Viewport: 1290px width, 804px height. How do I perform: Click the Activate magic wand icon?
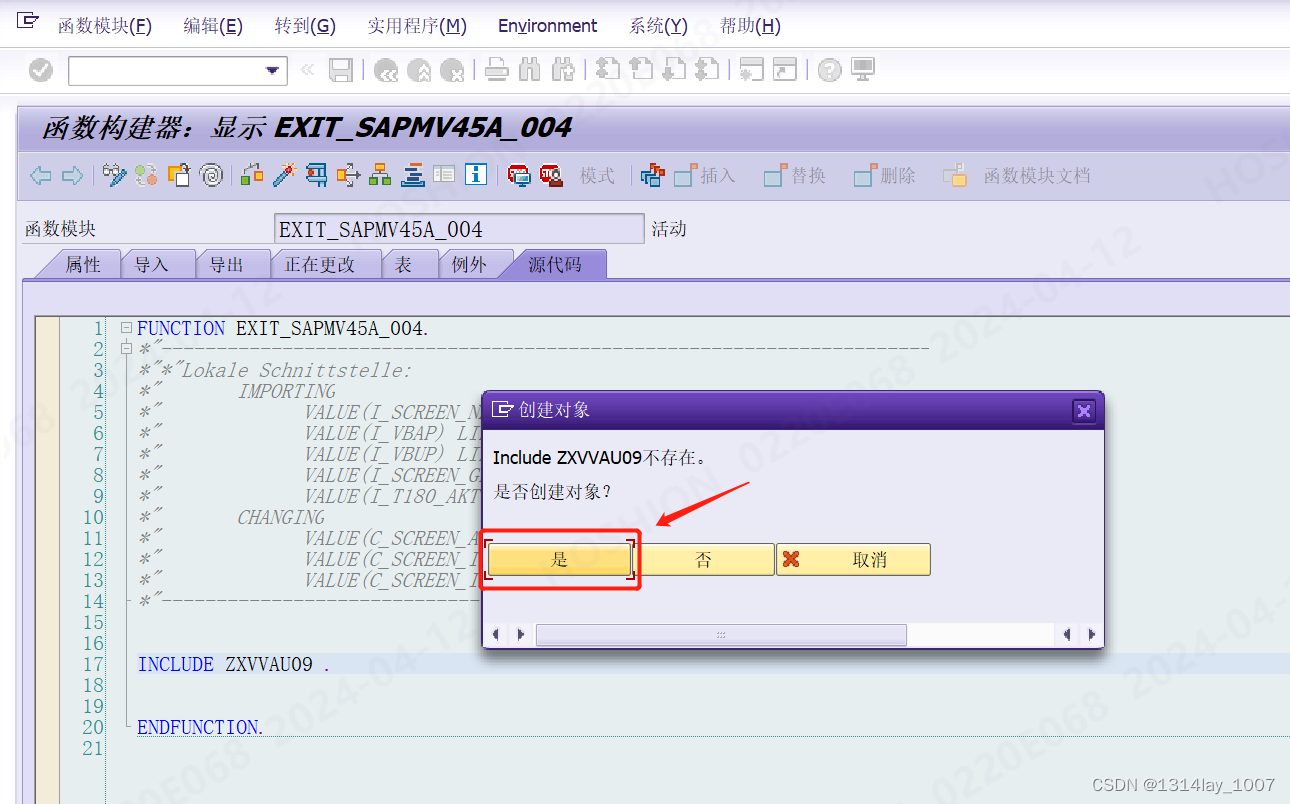285,176
